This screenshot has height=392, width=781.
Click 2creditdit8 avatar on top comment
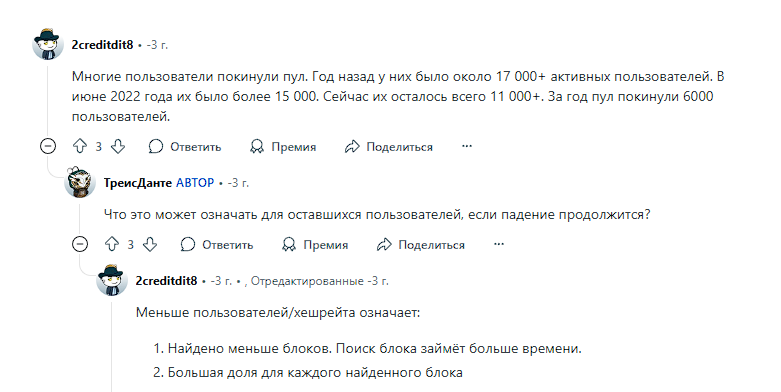point(48,44)
